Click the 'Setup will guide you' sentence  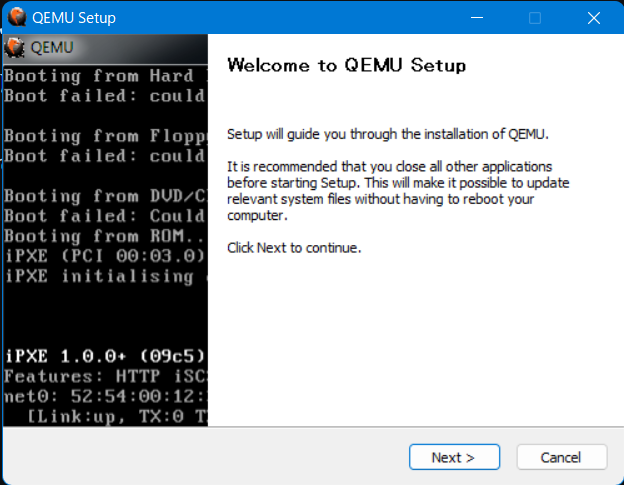coord(388,133)
